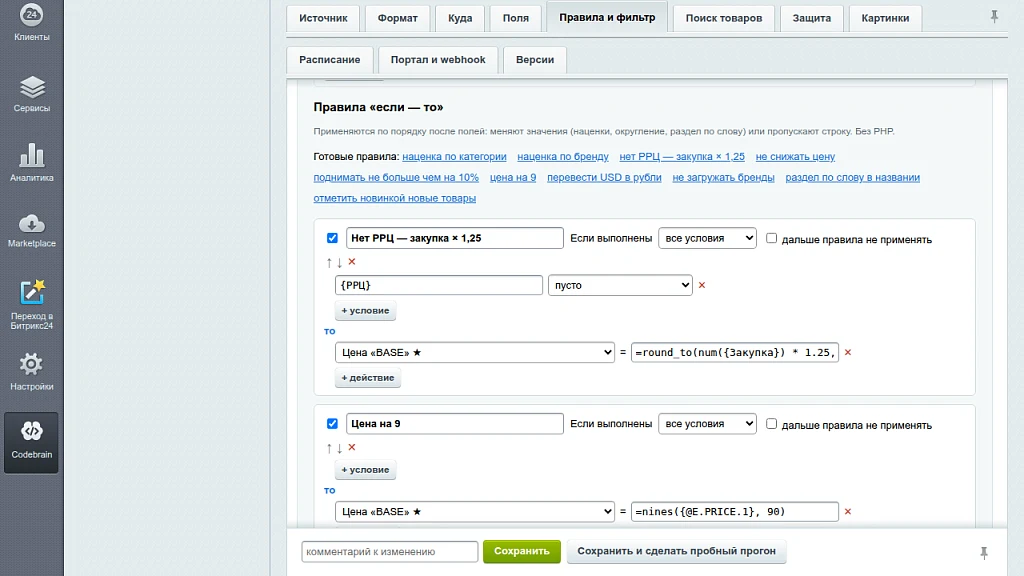Insert ready rule «не загружать бренды»
This screenshot has width=1024, height=576.
(723, 178)
